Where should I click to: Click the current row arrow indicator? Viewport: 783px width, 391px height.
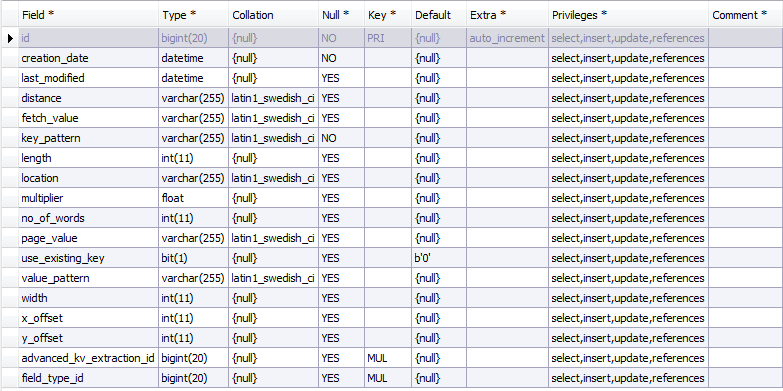(10, 38)
